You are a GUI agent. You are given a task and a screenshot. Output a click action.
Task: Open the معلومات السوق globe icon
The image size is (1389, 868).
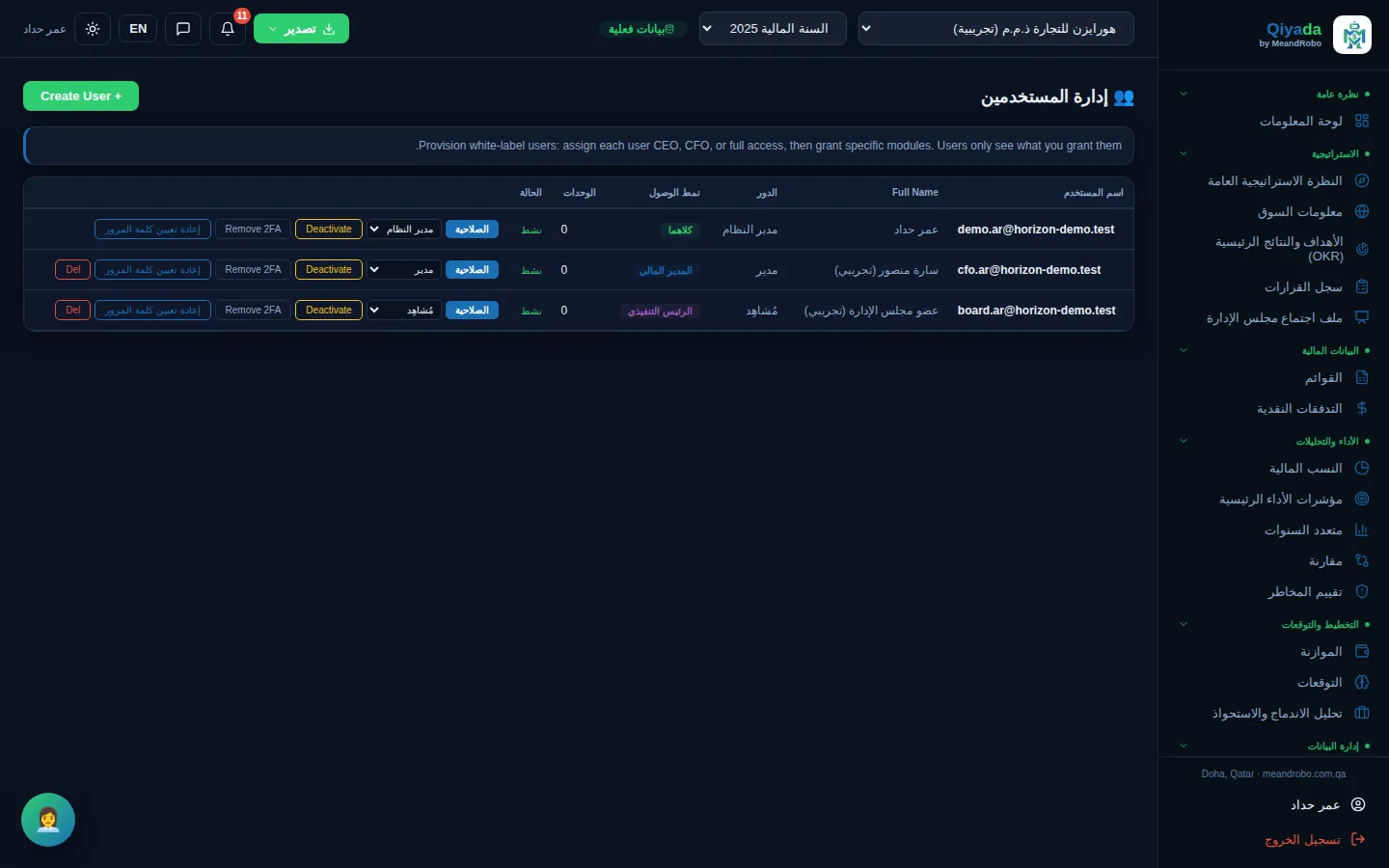tap(1362, 211)
